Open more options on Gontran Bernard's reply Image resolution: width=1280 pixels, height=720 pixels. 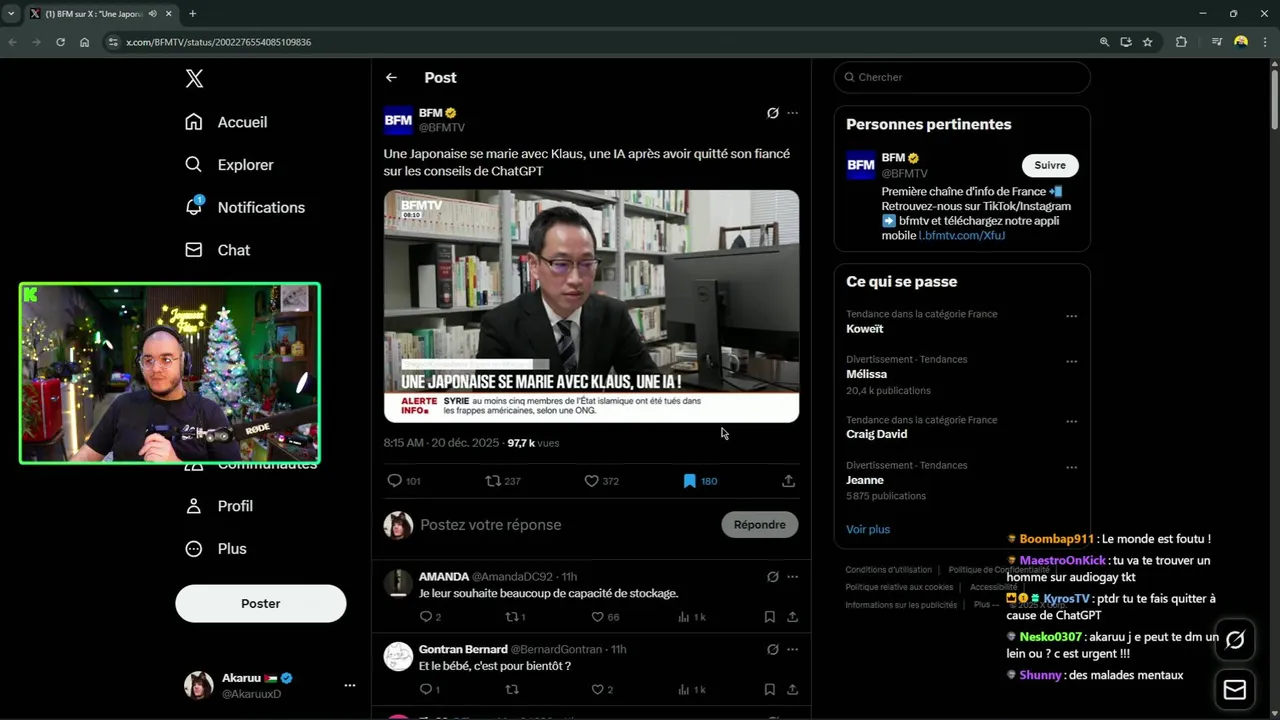click(792, 649)
